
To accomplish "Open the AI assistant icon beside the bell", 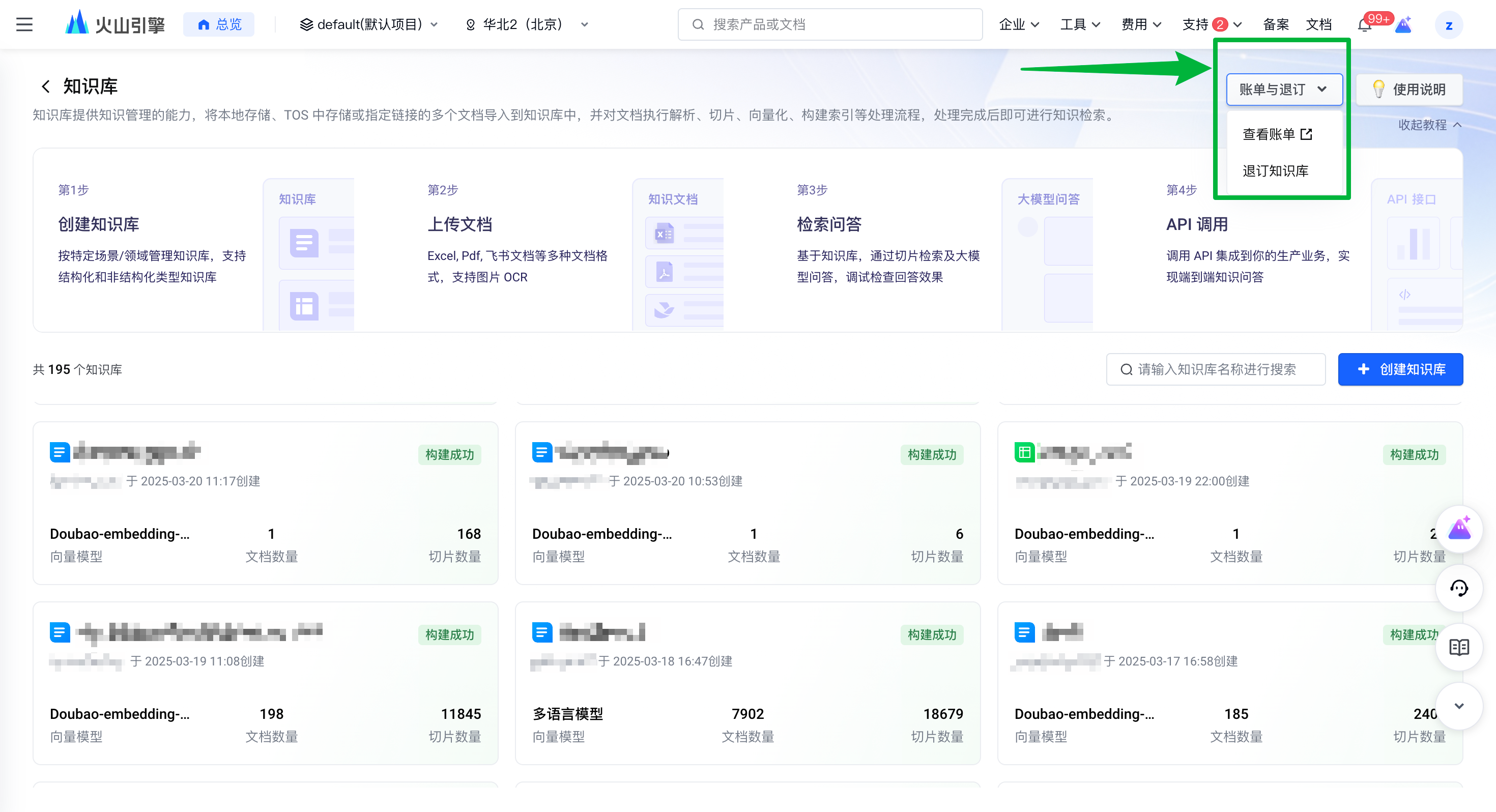I will (x=1403, y=25).
